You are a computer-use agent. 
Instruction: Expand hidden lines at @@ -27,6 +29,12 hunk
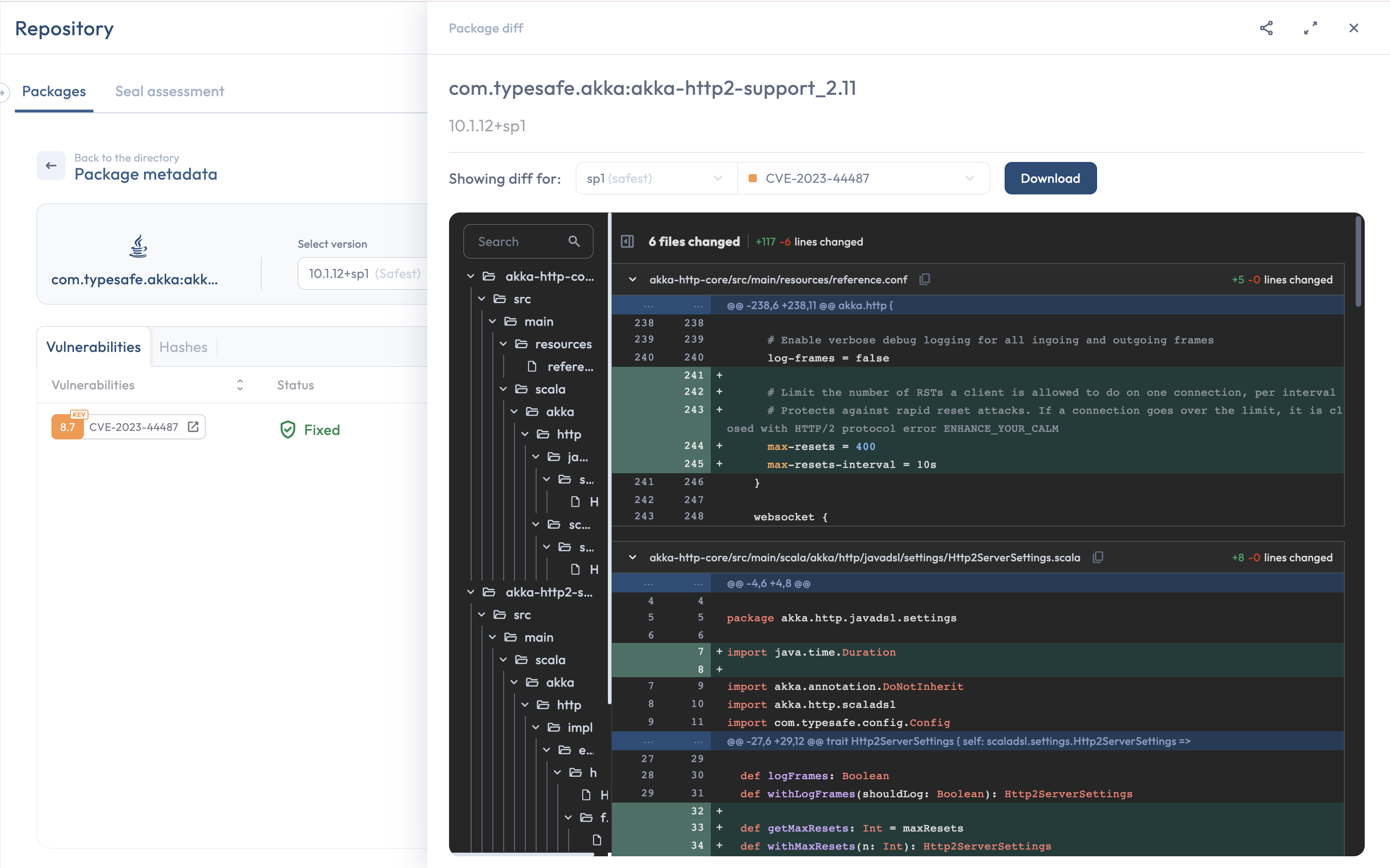pyautogui.click(x=661, y=741)
